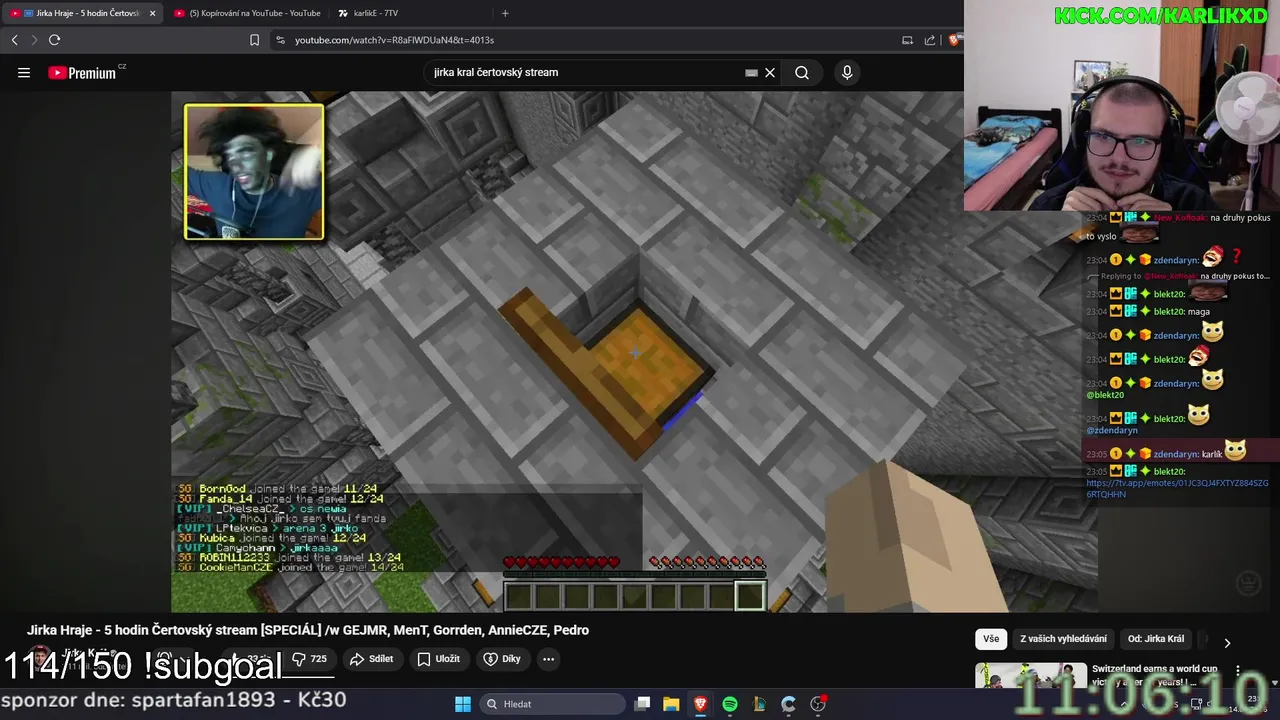Click the Hledat taskbar search box
The width and height of the screenshot is (1280, 720).
[553, 704]
